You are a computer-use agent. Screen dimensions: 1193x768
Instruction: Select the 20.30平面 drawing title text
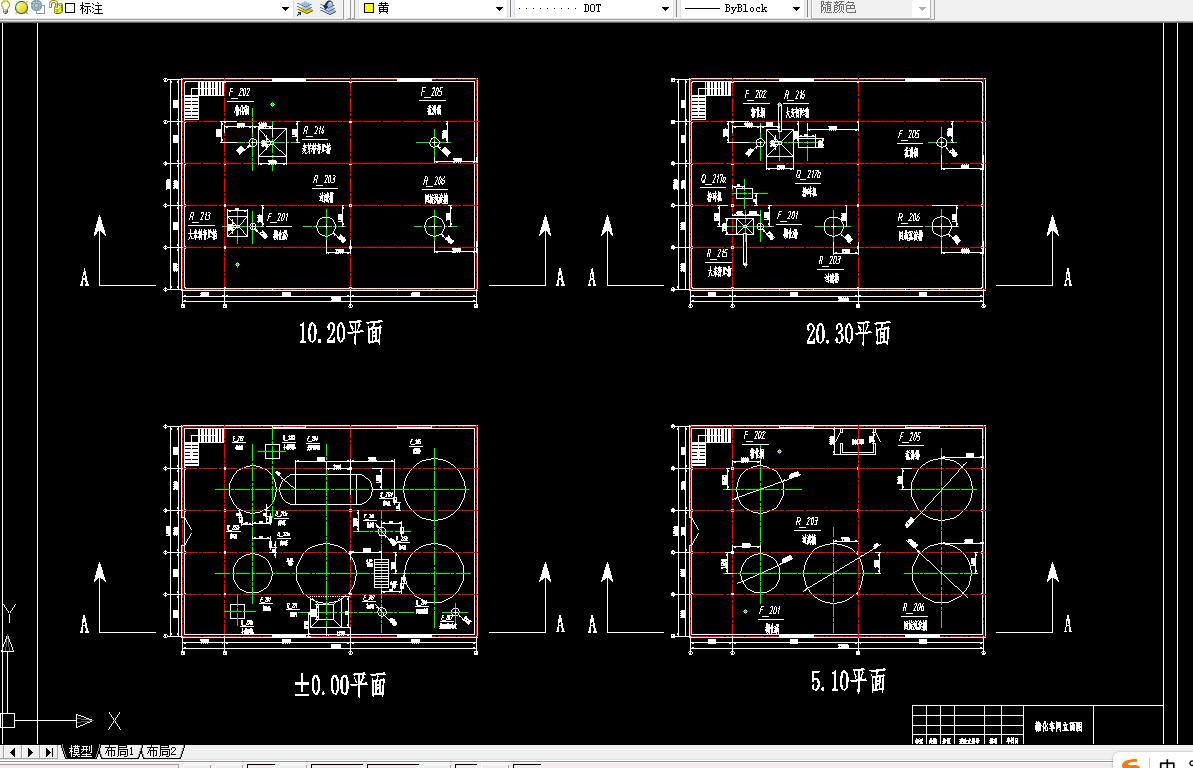[848, 333]
